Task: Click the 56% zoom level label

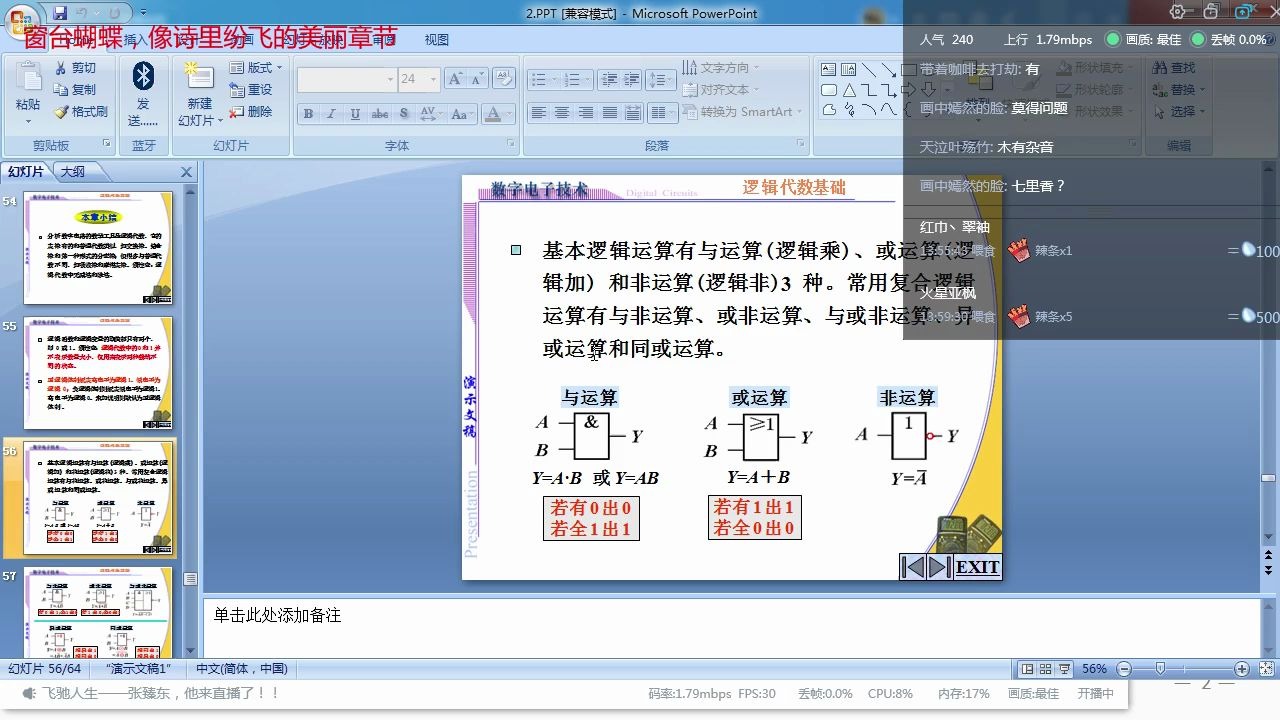Action: 1094,669
